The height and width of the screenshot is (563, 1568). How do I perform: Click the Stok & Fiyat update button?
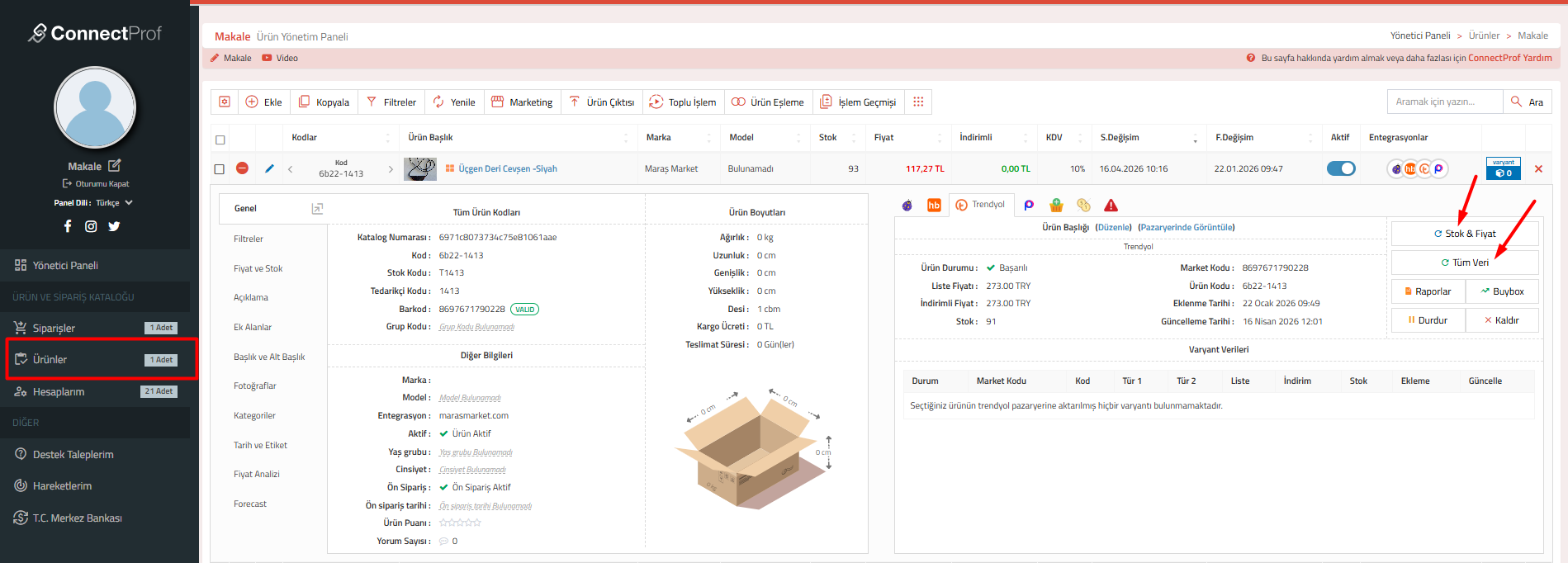click(x=1464, y=234)
